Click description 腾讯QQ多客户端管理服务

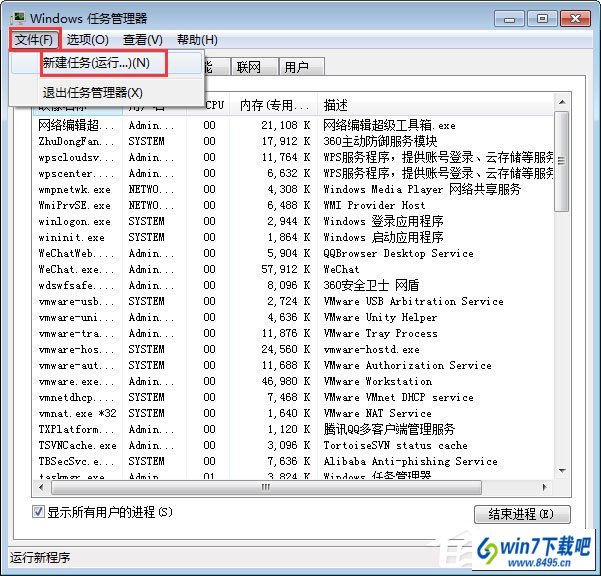coord(389,429)
